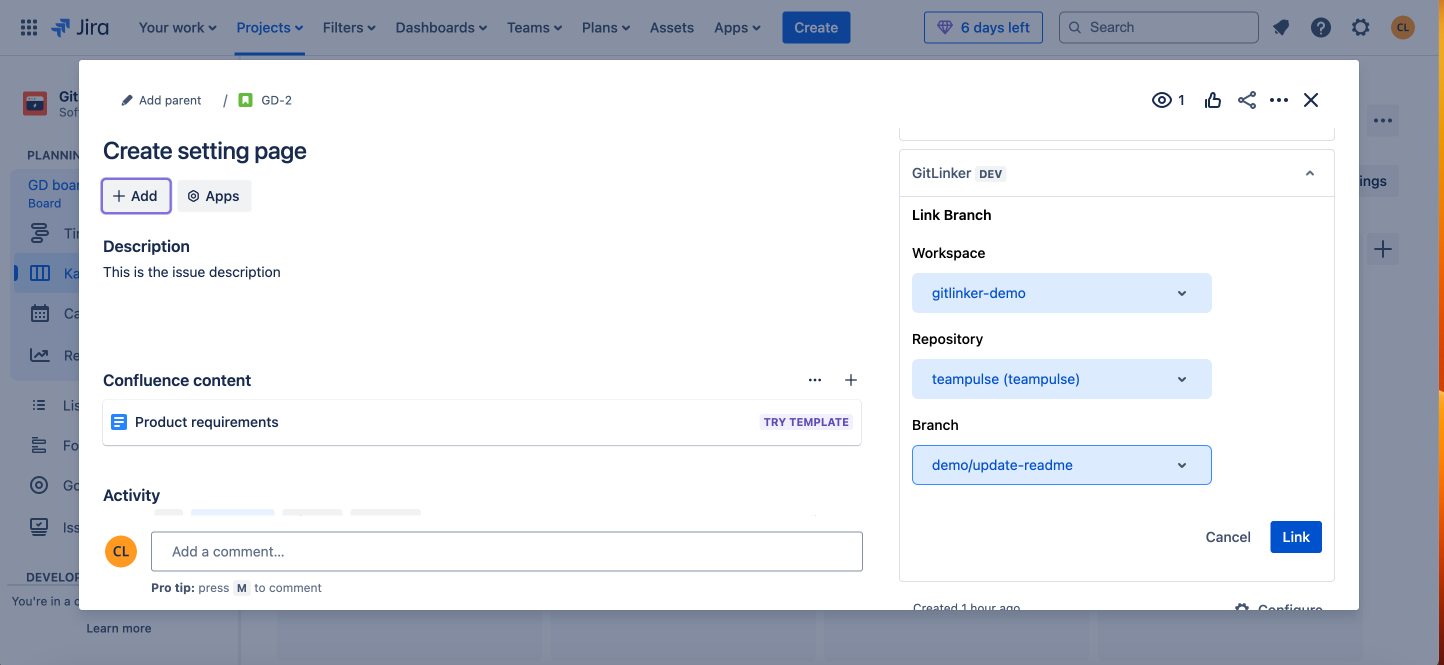Open the Projects menu
Image resolution: width=1444 pixels, height=665 pixels.
(x=263, y=27)
